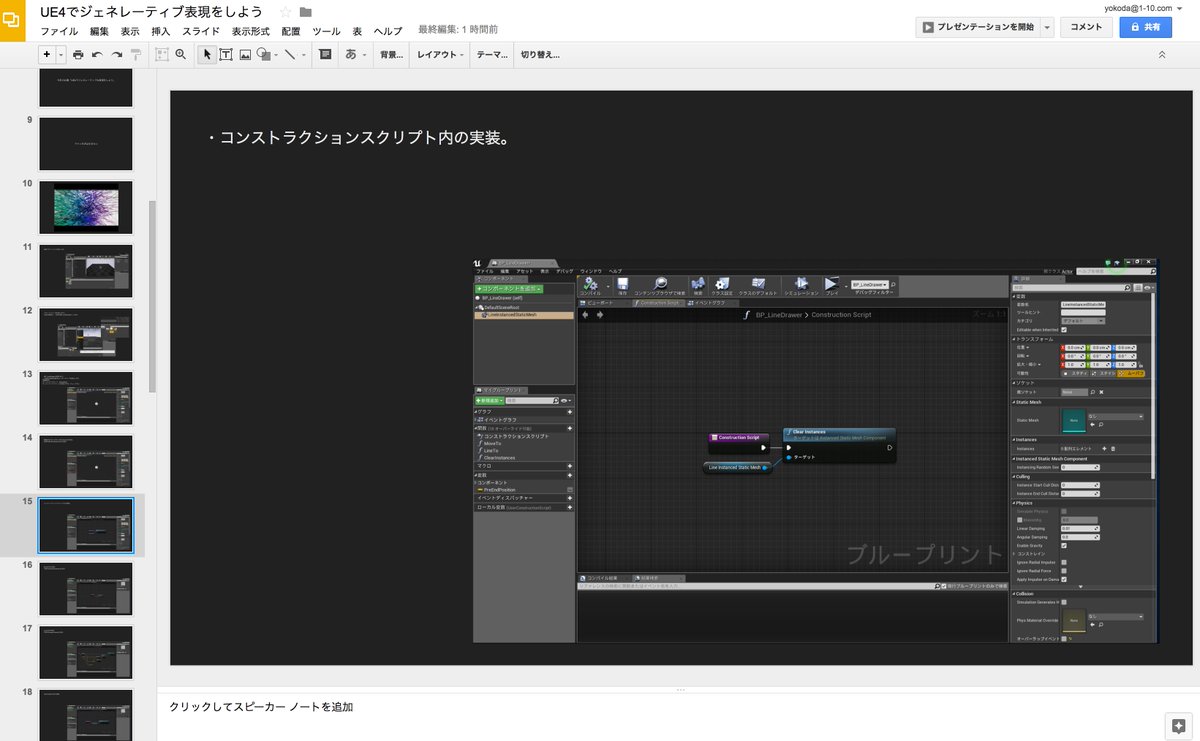The height and width of the screenshot is (741, 1200).
Task: Select the Unreal Blueprint screenshot image on slide
Action: [x=815, y=450]
